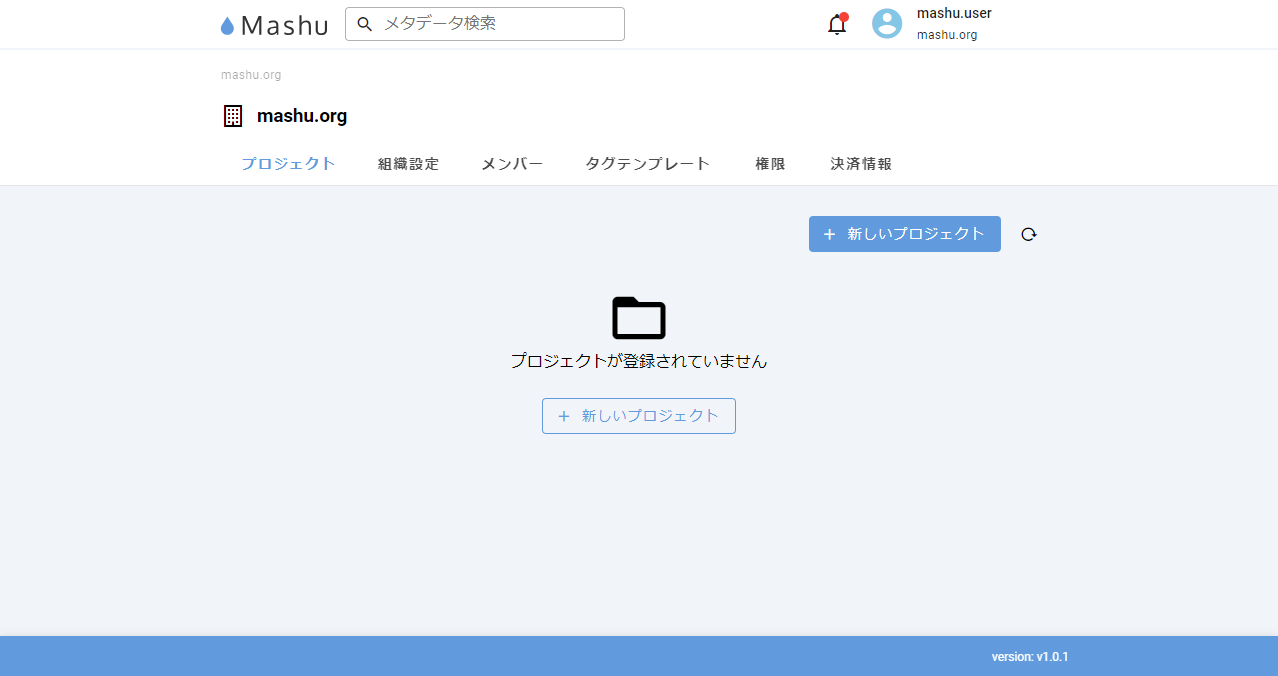Click the Mashu wordmark in the header
Screen dimensions: 1278x676
click(284, 26)
